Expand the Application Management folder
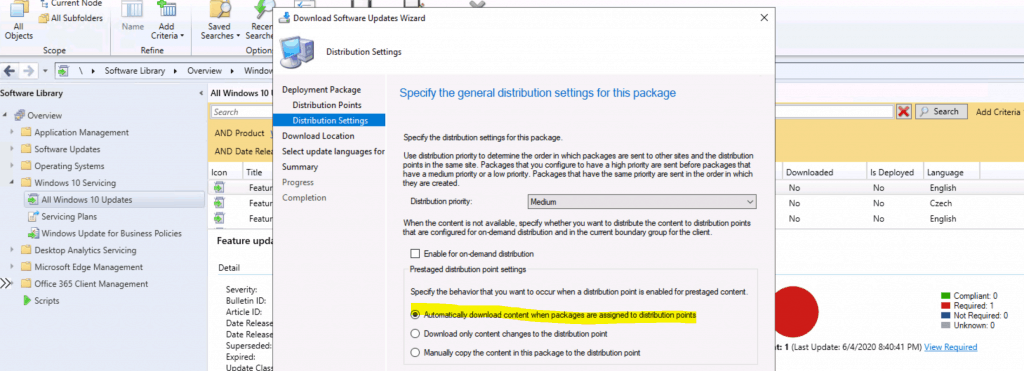The image size is (1024, 371). click(11, 133)
